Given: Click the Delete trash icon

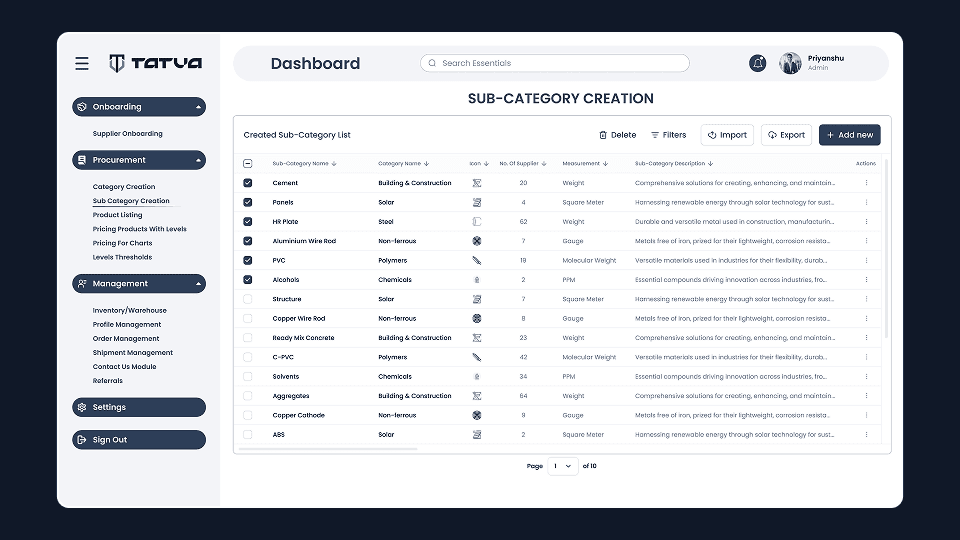Looking at the screenshot, I should [x=603, y=135].
